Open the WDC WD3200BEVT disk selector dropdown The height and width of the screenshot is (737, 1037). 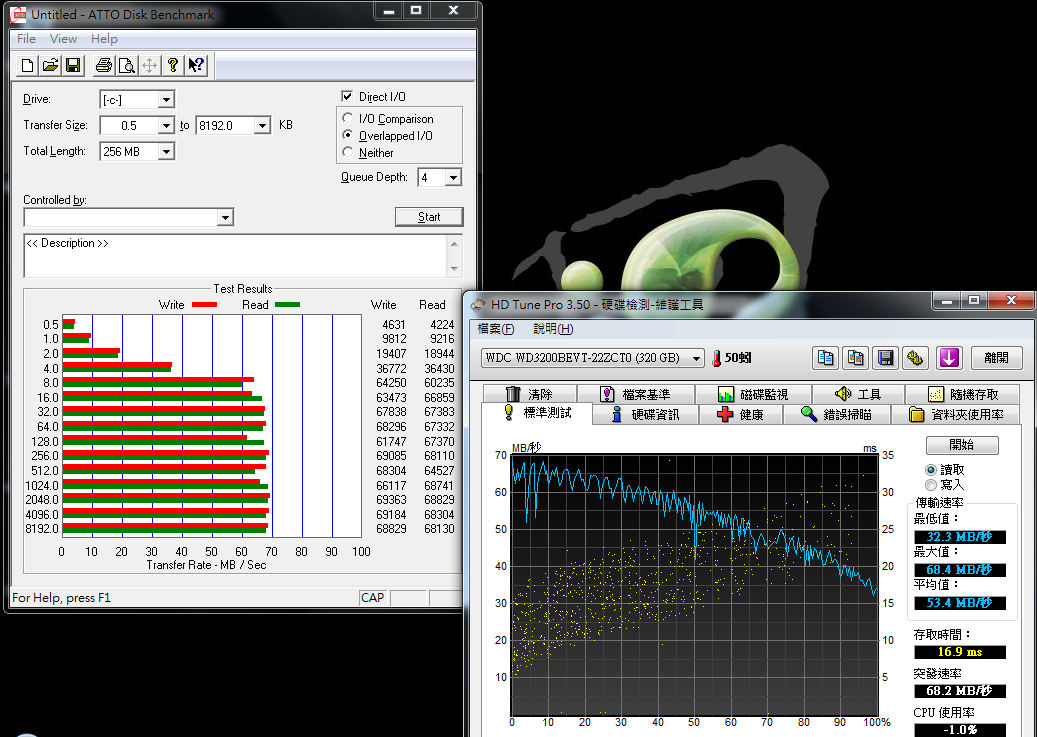click(x=696, y=358)
